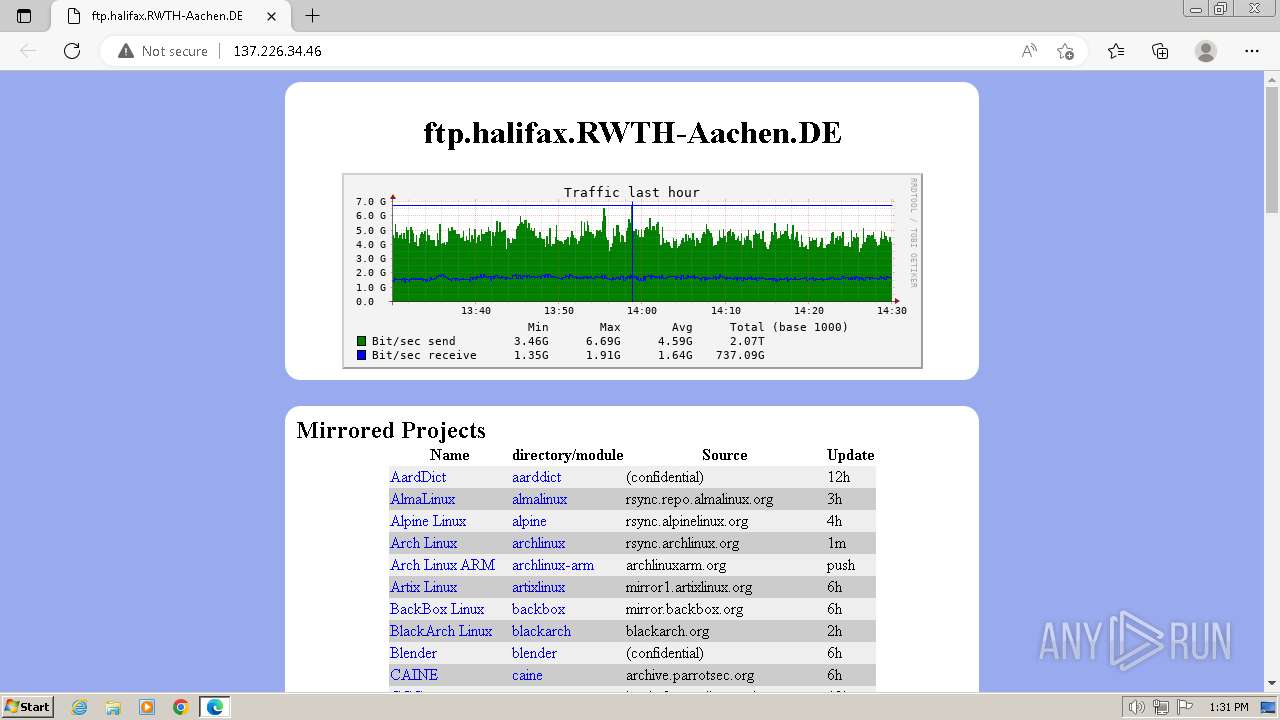Launch Internet Explorer from the taskbar
The width and height of the screenshot is (1280, 720).
pos(79,707)
